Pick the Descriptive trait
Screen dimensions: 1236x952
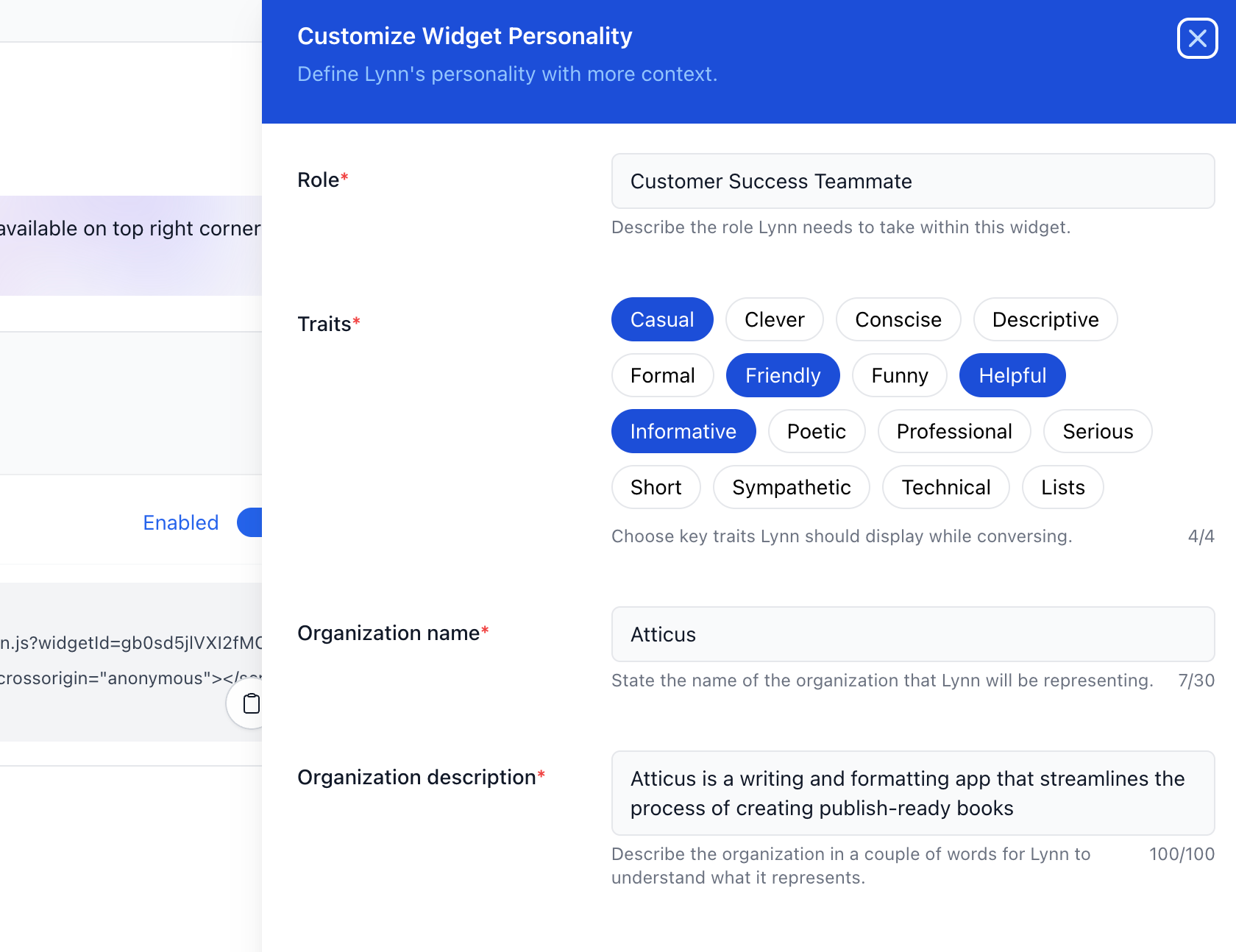pos(1045,319)
